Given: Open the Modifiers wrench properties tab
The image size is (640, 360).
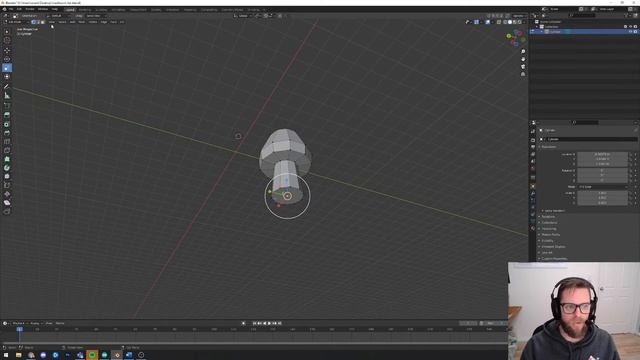Looking at the screenshot, I should [x=533, y=193].
